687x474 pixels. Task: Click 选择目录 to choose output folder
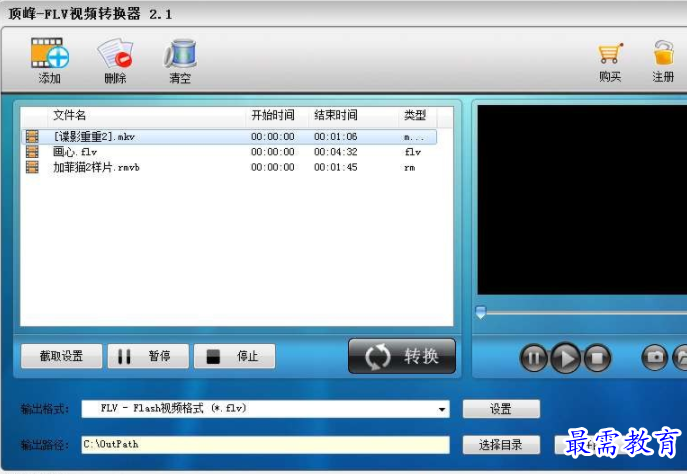tap(502, 444)
